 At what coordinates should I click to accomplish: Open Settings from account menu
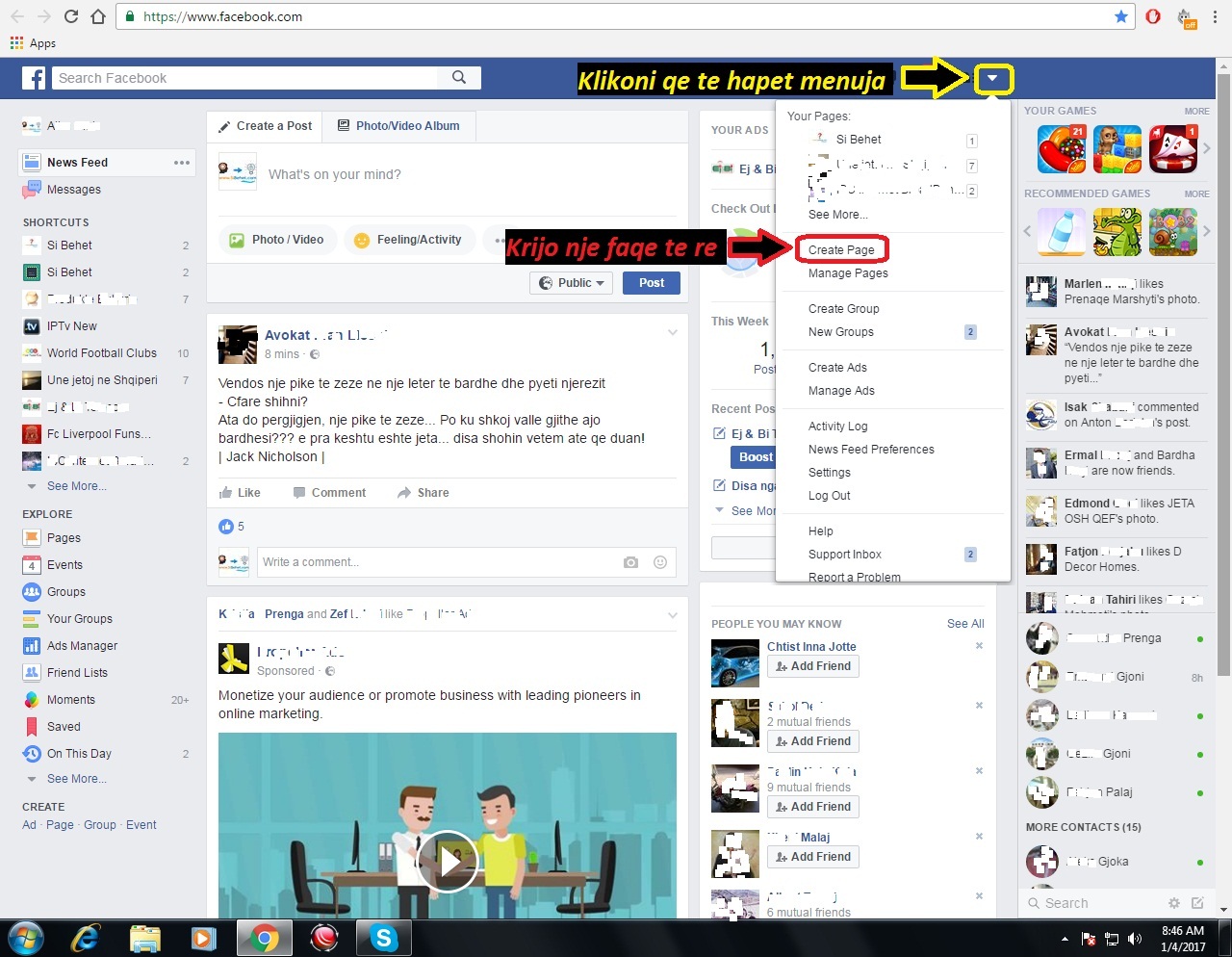point(830,473)
